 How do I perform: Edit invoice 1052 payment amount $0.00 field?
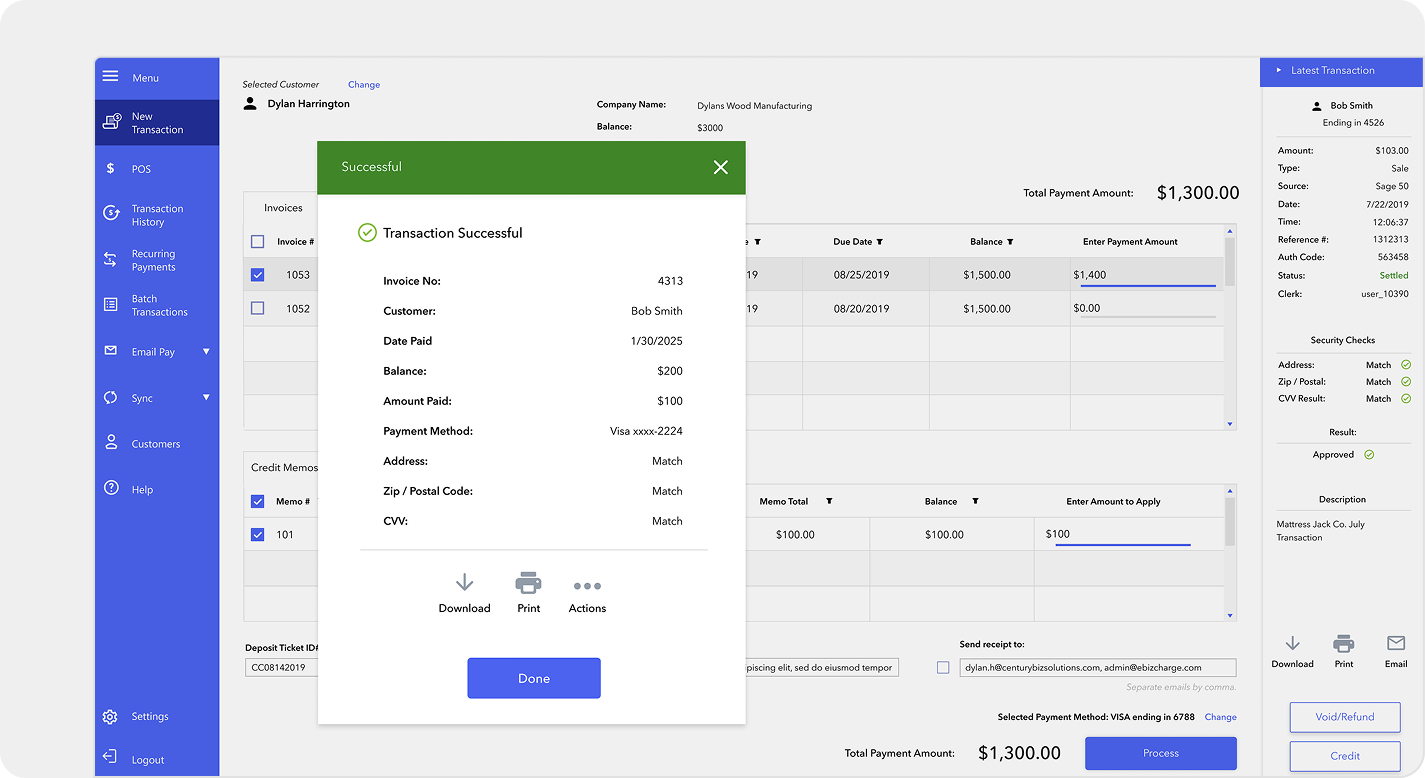(x=1145, y=309)
